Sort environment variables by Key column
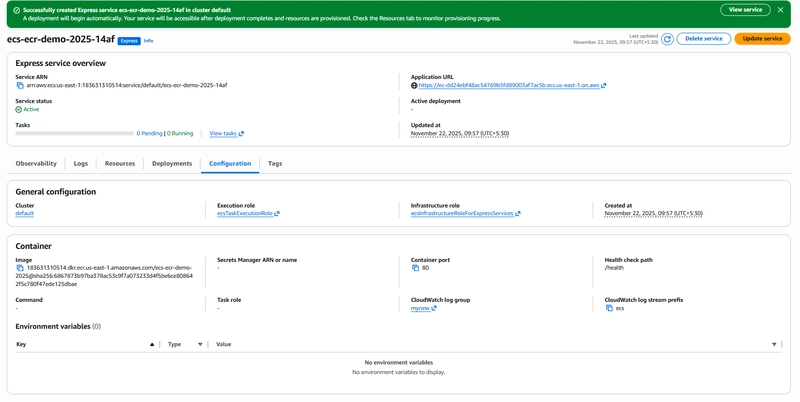This screenshot has height=402, width=800. pyautogui.click(x=152, y=344)
